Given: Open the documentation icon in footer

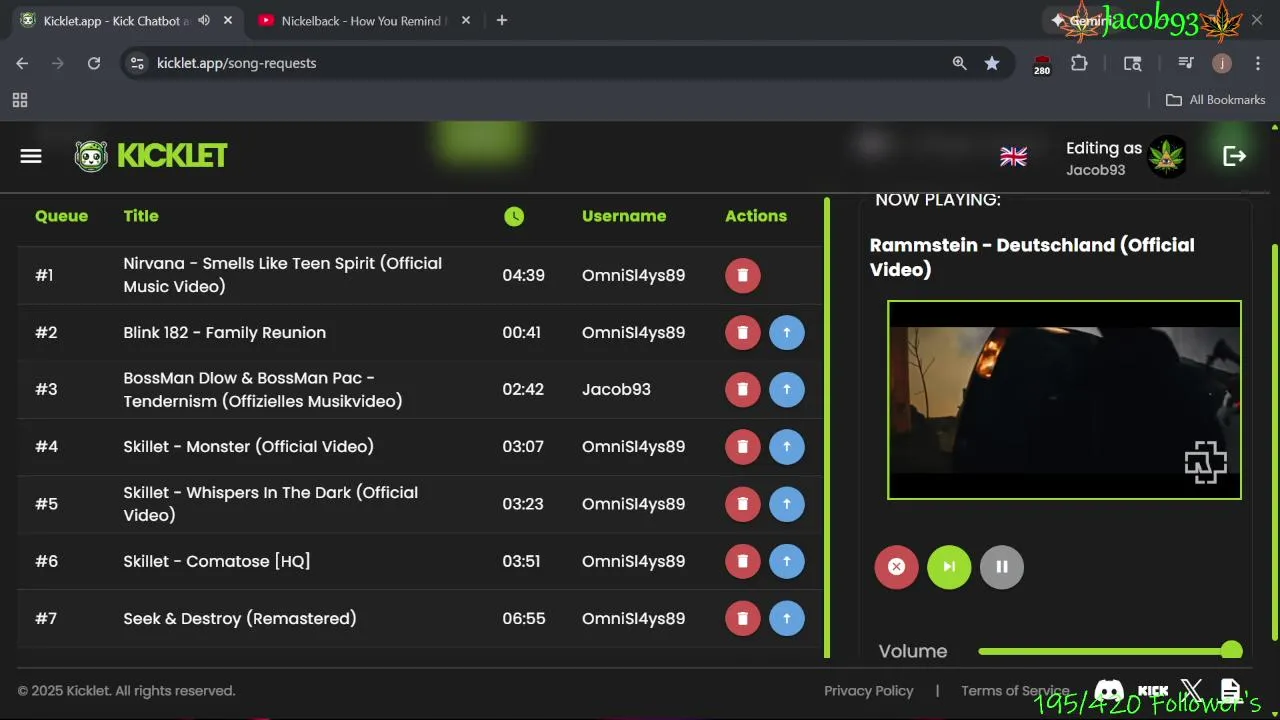Looking at the screenshot, I should 1230,691.
